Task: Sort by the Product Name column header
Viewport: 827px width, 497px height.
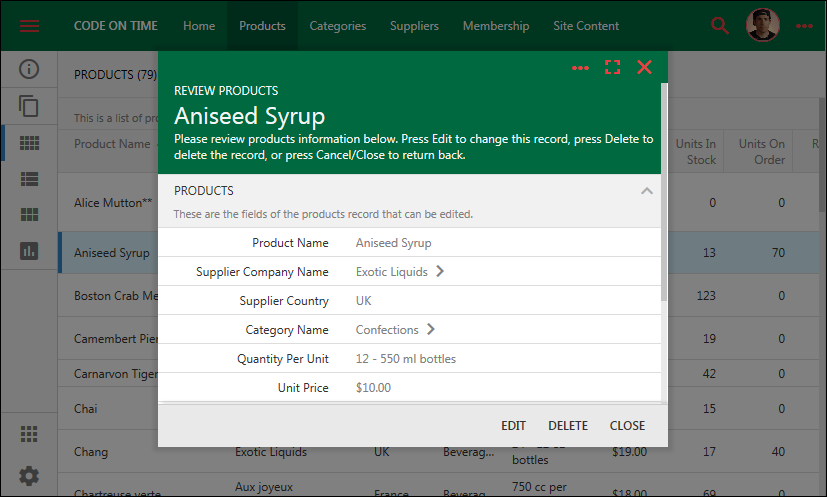Action: point(112,144)
